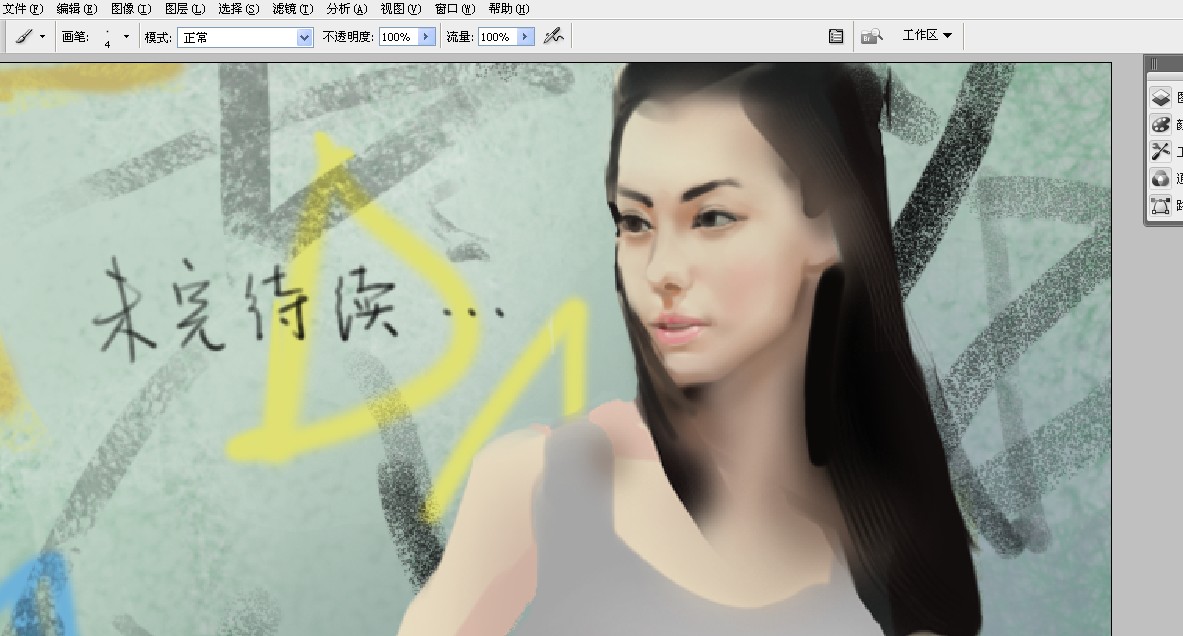Toggle the brushes palette icon
Screen dimensions: 1183x636
point(835,36)
